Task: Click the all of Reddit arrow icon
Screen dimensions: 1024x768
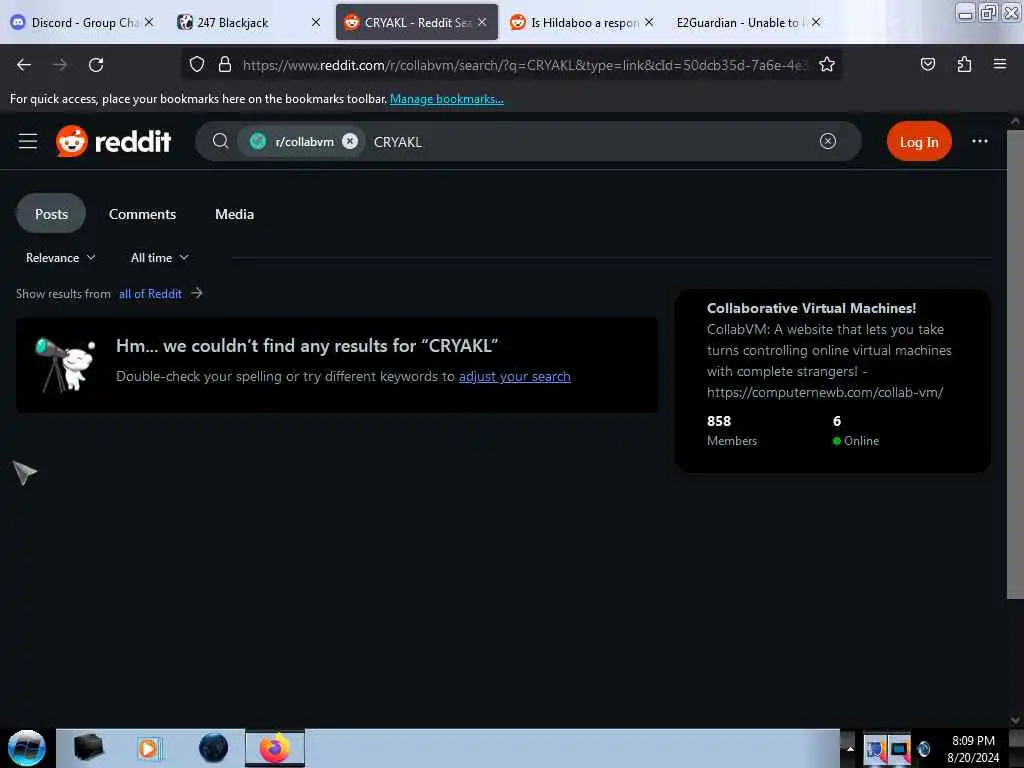Action: (197, 293)
